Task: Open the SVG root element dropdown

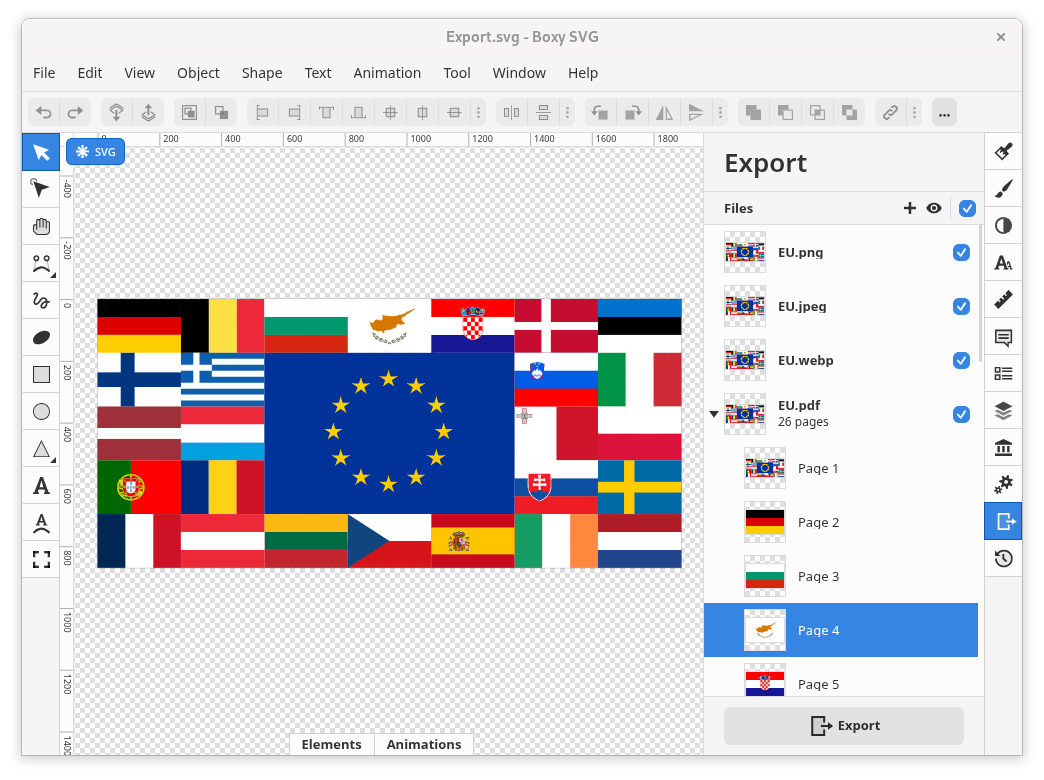Action: tap(96, 152)
